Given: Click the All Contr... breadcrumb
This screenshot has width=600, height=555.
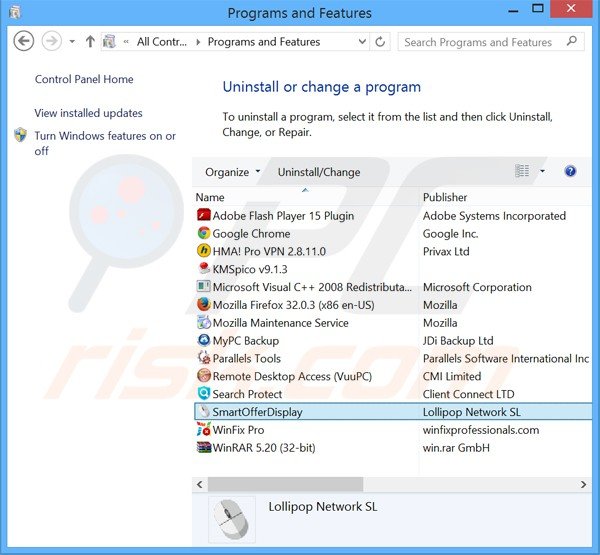Looking at the screenshot, I should [162, 41].
